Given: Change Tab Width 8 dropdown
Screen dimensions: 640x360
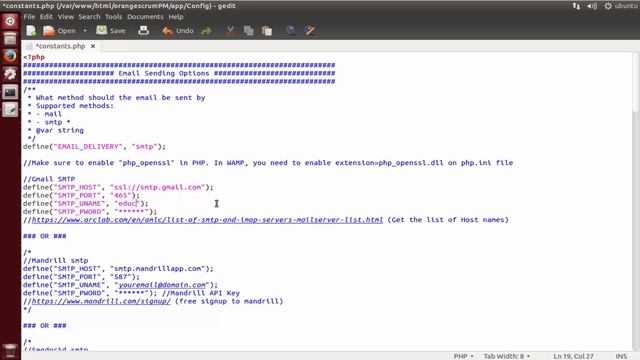Looking at the screenshot, I should coord(507,356).
